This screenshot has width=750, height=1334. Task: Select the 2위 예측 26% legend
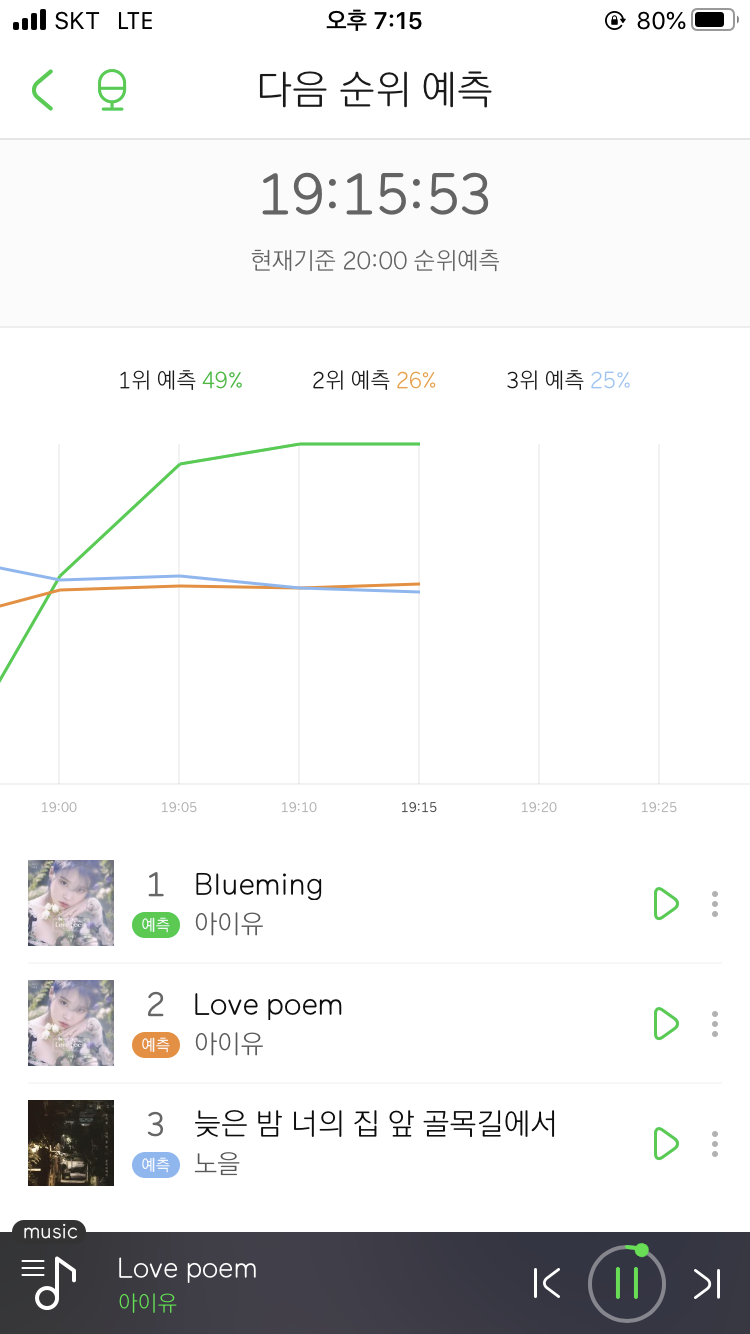(x=374, y=380)
